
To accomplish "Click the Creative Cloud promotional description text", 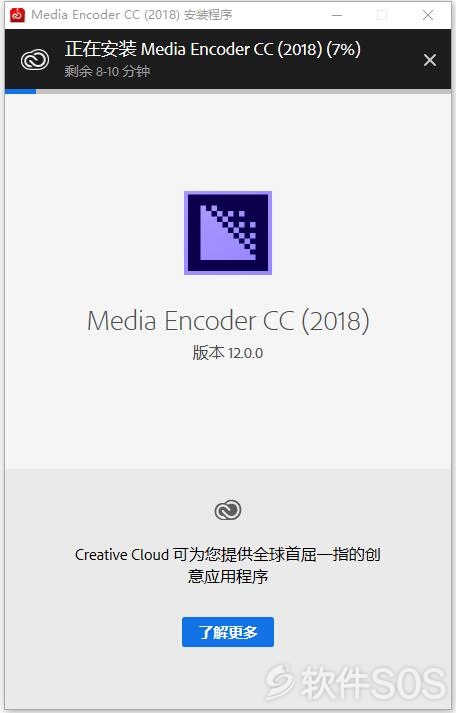I will [228, 565].
